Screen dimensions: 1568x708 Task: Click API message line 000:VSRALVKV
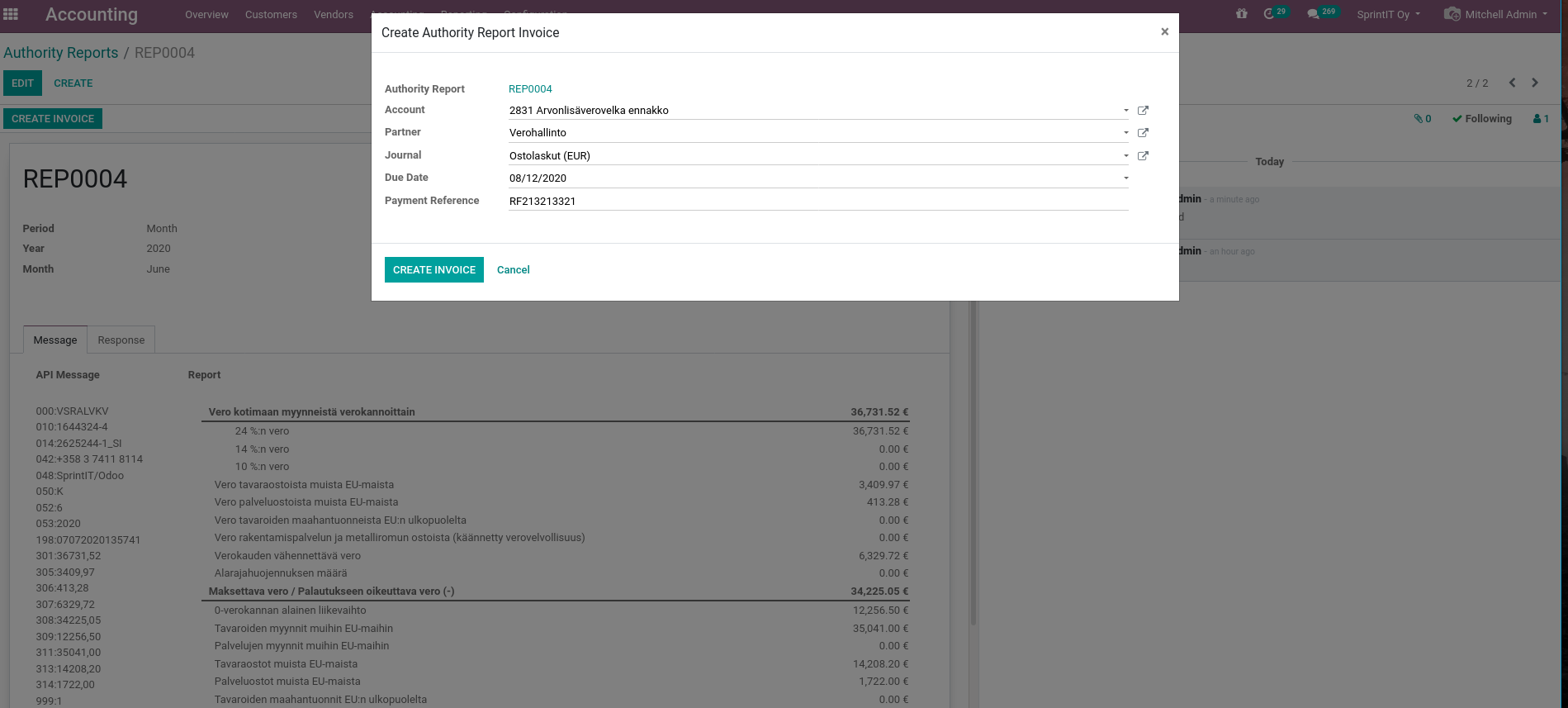(72, 411)
